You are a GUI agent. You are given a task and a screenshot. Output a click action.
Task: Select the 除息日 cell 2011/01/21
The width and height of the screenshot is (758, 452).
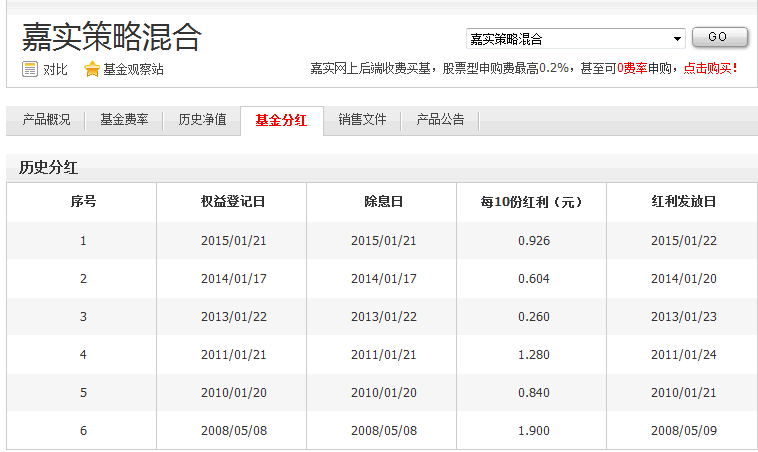pyautogui.click(x=383, y=355)
